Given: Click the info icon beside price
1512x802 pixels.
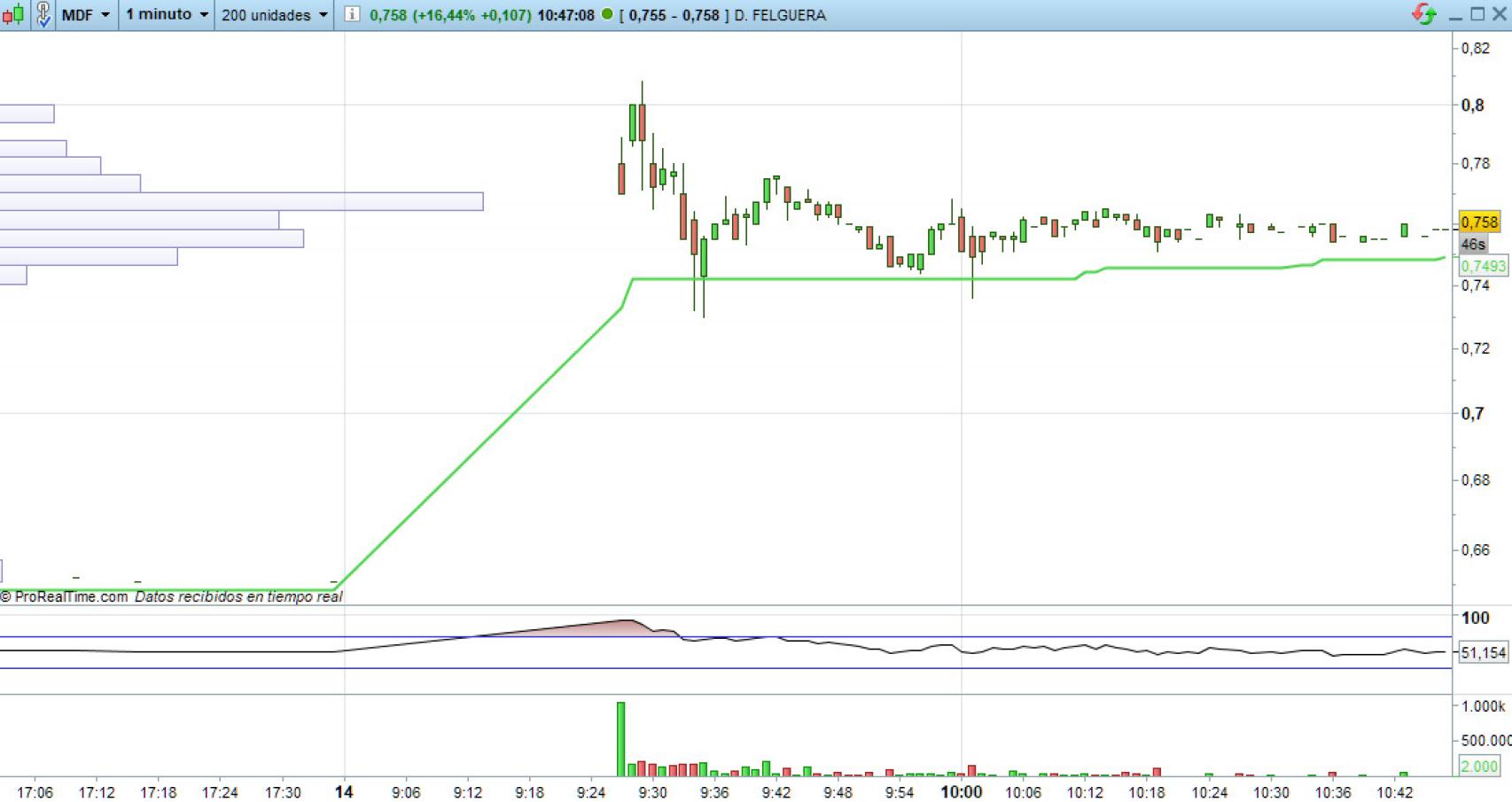Looking at the screenshot, I should coord(352,15).
